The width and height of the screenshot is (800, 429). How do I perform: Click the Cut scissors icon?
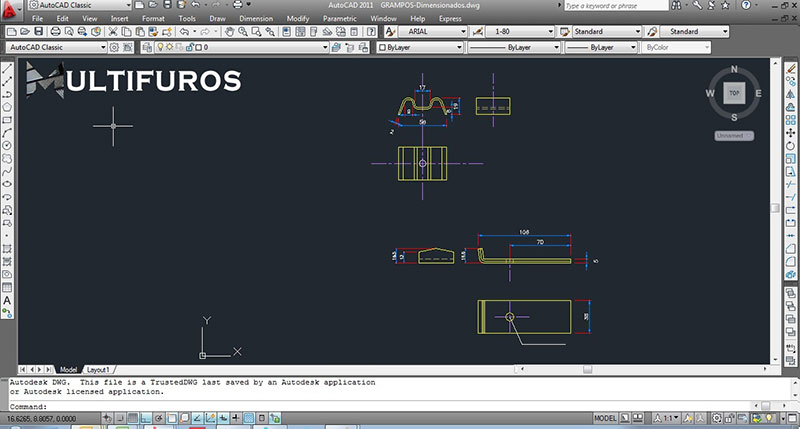[x=113, y=32]
